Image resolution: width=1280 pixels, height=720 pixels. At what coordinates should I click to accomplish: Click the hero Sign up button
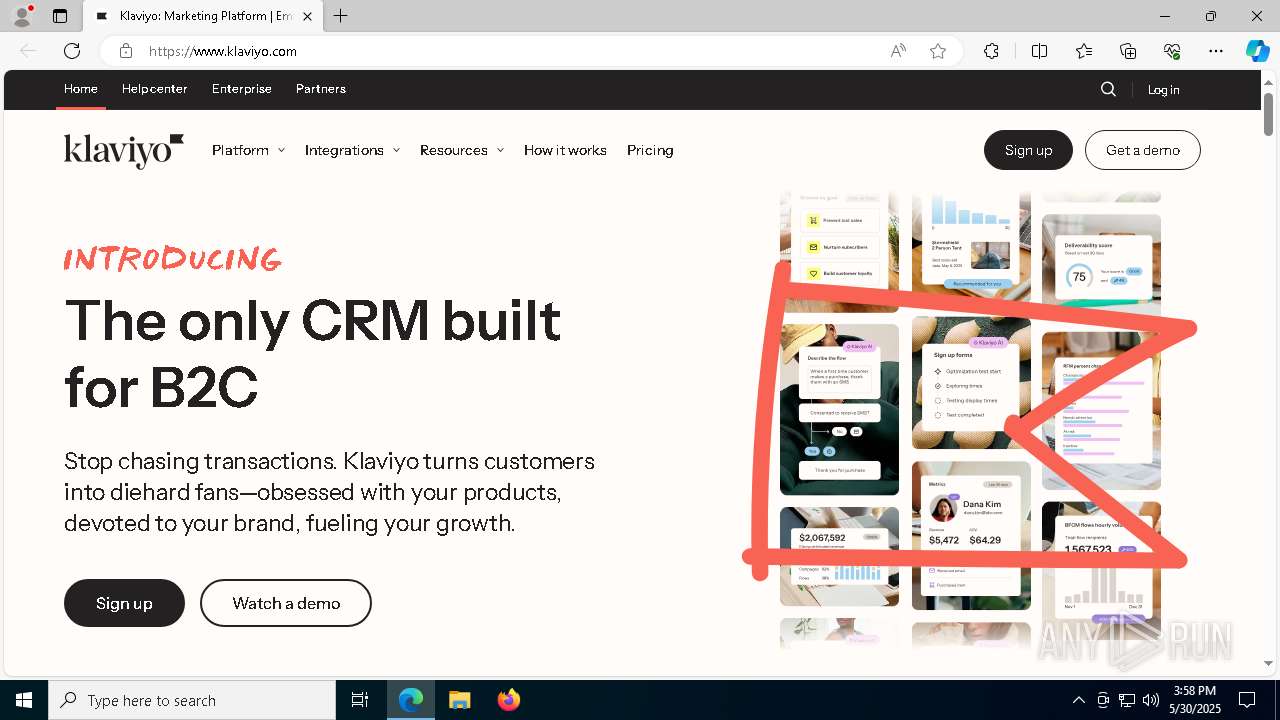124,603
